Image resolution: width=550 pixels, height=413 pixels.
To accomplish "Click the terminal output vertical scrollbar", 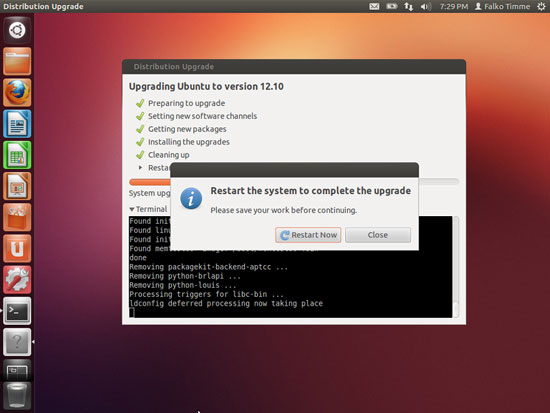I will point(456,267).
